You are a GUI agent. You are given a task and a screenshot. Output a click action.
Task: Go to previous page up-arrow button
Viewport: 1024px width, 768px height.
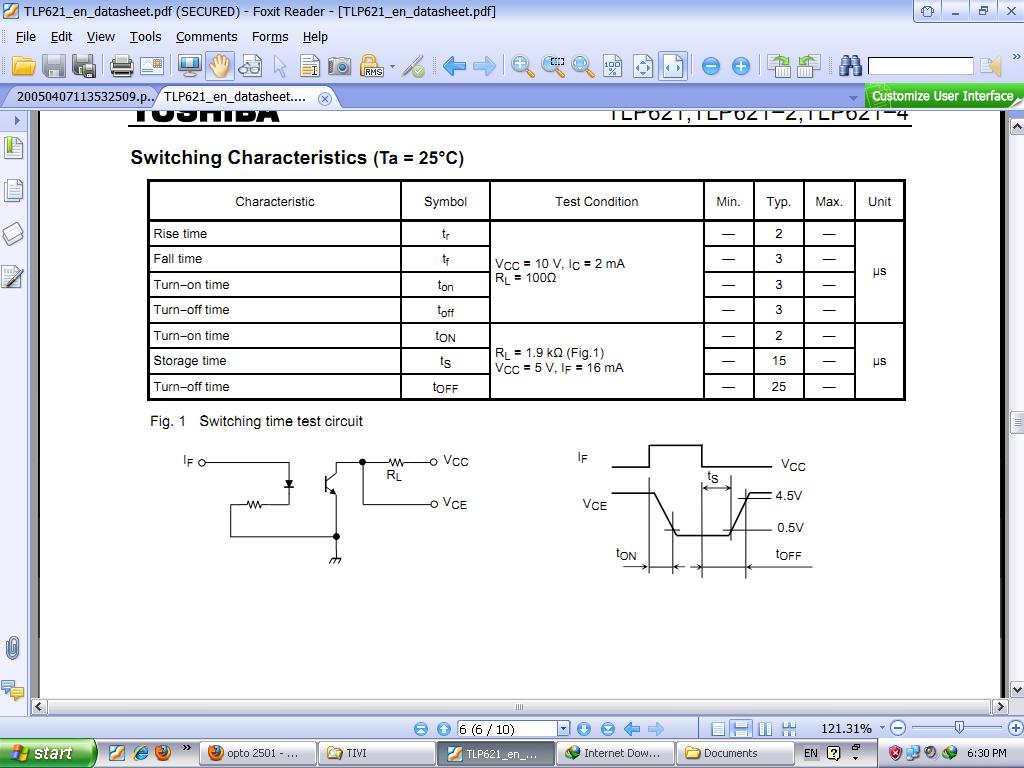coord(443,729)
